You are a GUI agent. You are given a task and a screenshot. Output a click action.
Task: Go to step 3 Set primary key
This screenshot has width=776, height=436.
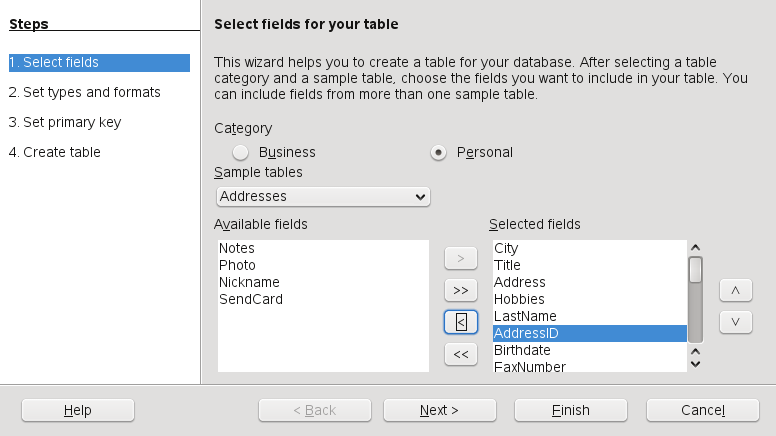click(65, 122)
